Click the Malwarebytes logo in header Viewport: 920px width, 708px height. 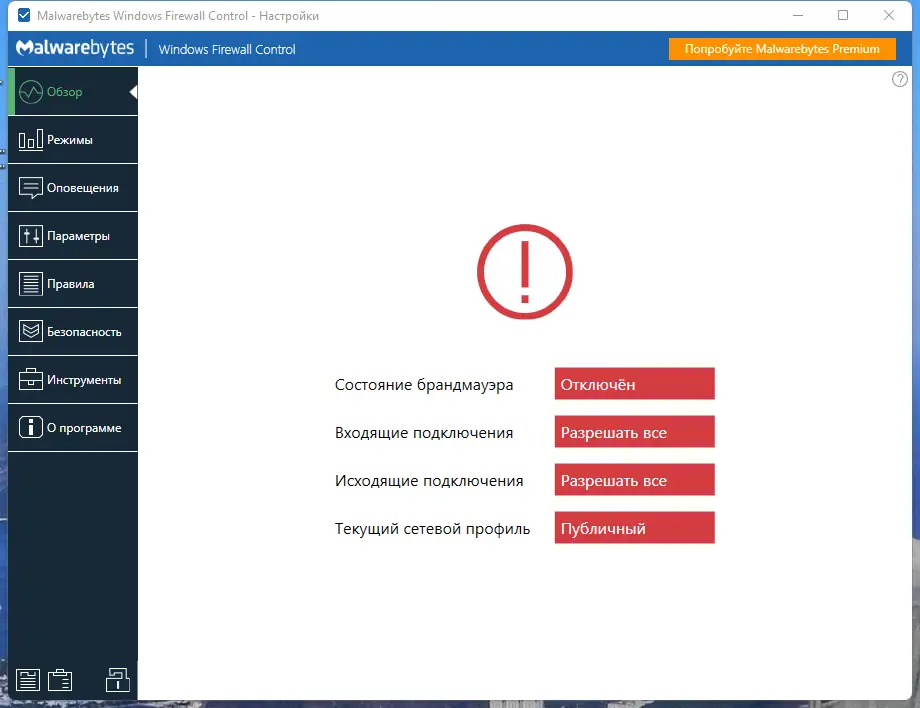pyautogui.click(x=75, y=48)
